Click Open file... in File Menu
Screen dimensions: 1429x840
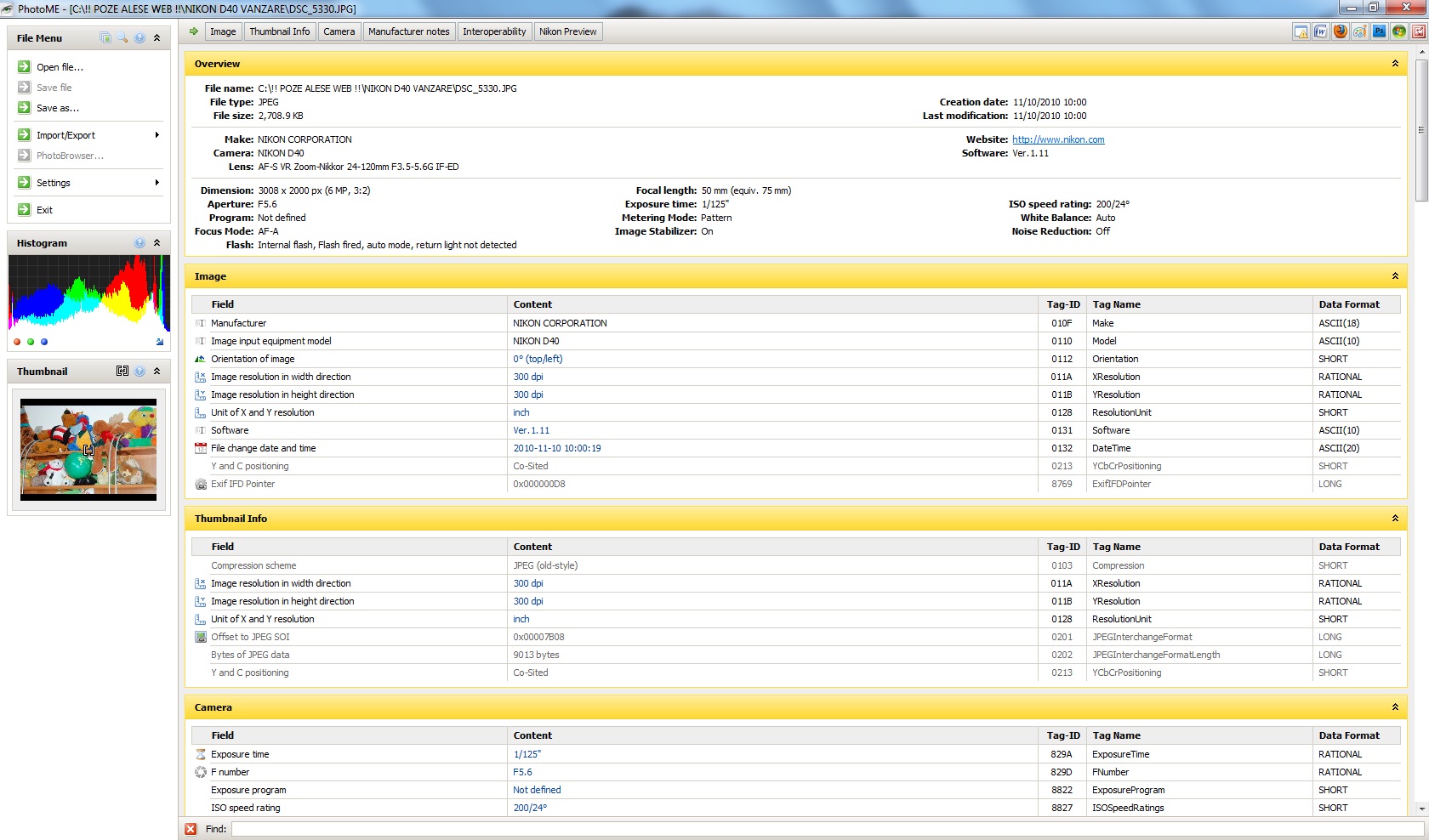tap(60, 67)
